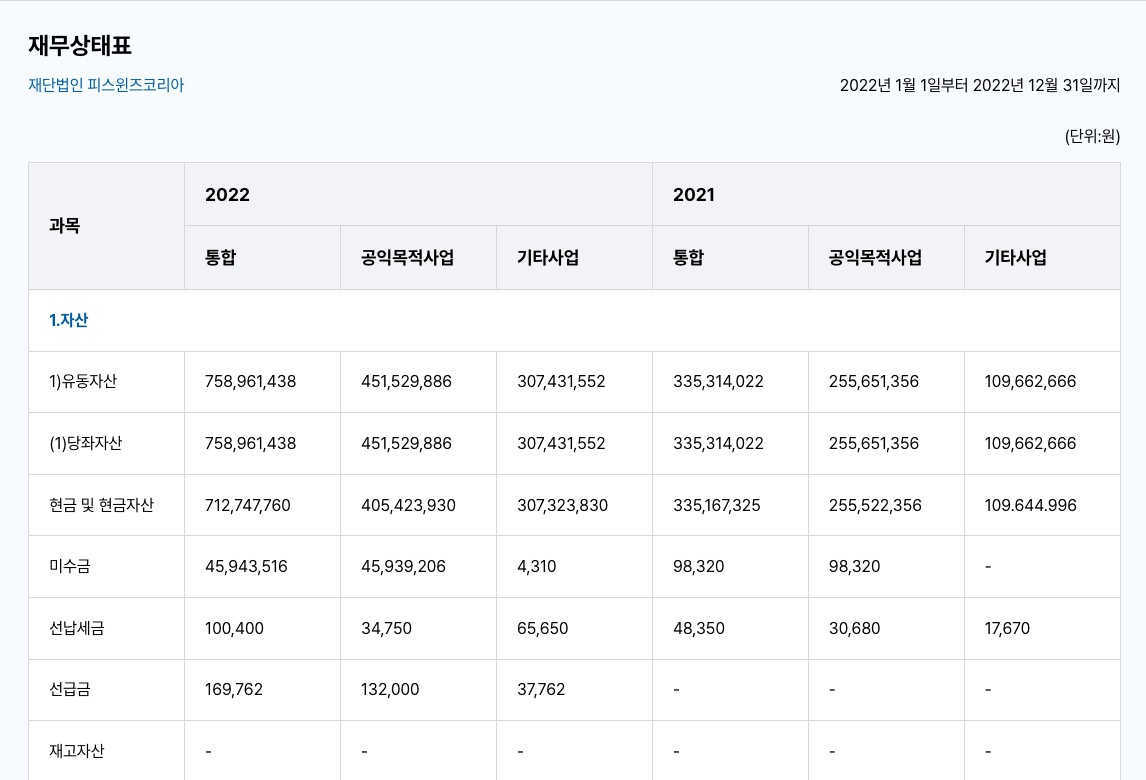This screenshot has height=780, width=1146.
Task: Click the 재고자산 row label
Action: (77, 750)
